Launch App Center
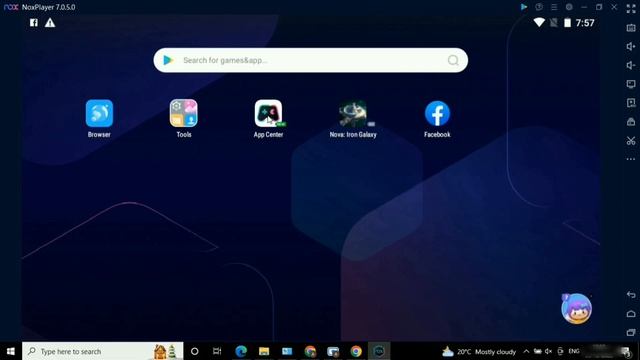 (268, 113)
